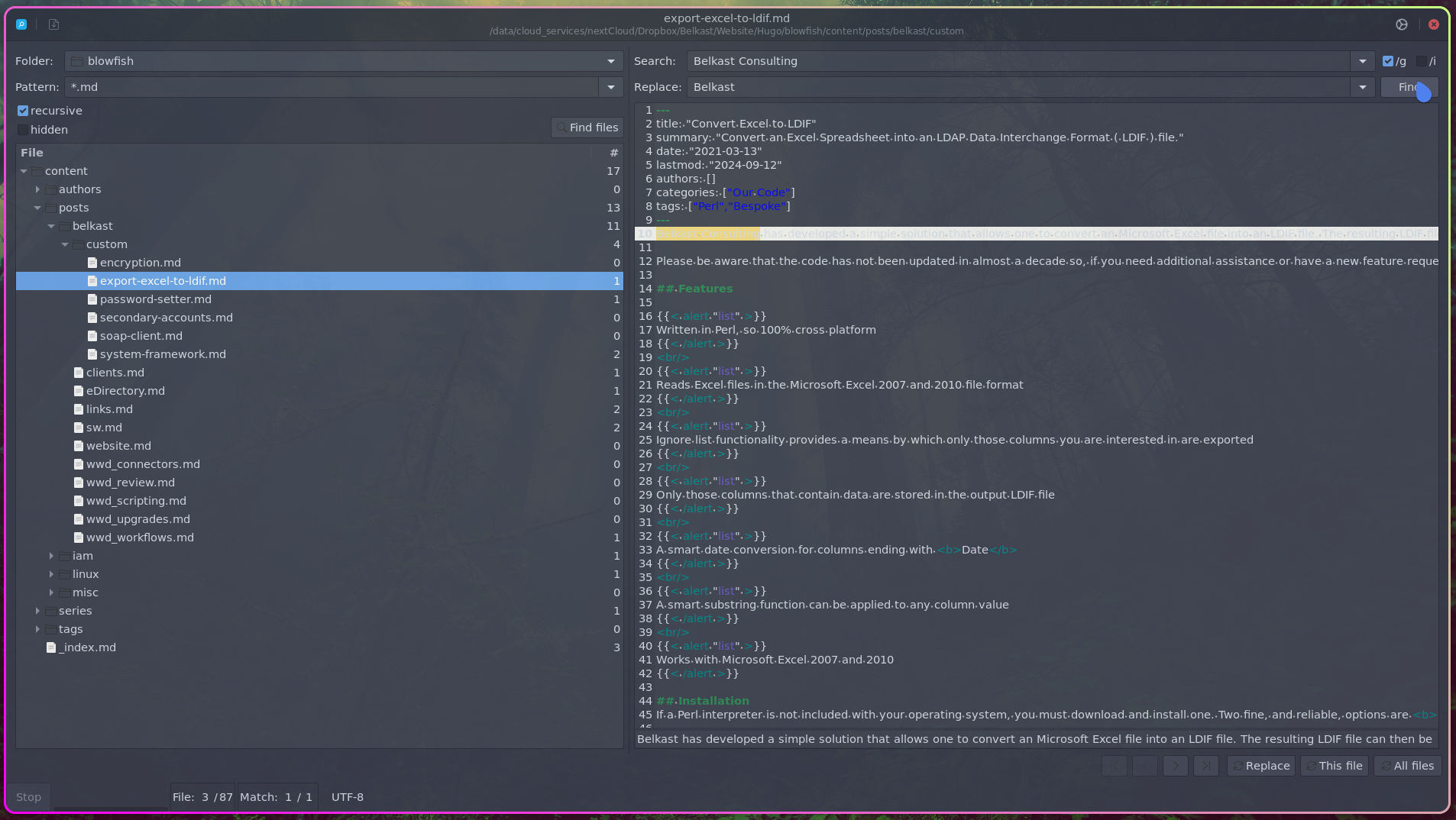
Task: Select wwd_scripting.md in the tree
Action: pyautogui.click(x=319, y=501)
